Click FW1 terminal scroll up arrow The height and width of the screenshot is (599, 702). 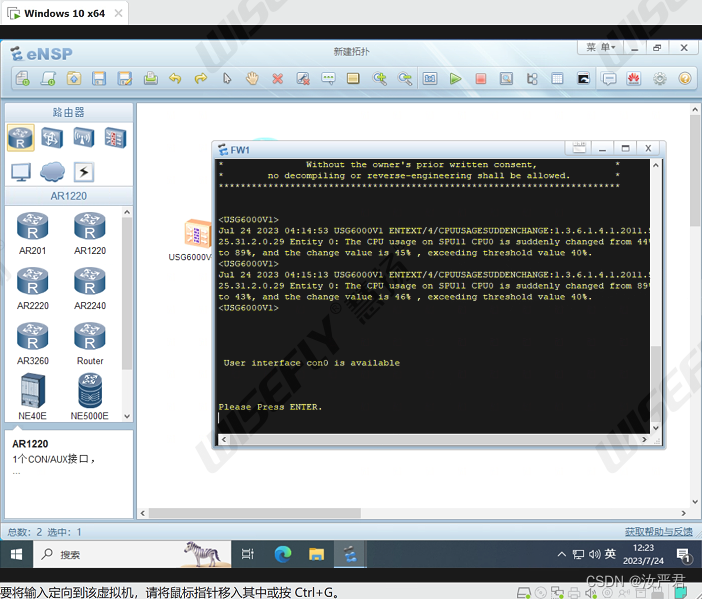[x=656, y=165]
